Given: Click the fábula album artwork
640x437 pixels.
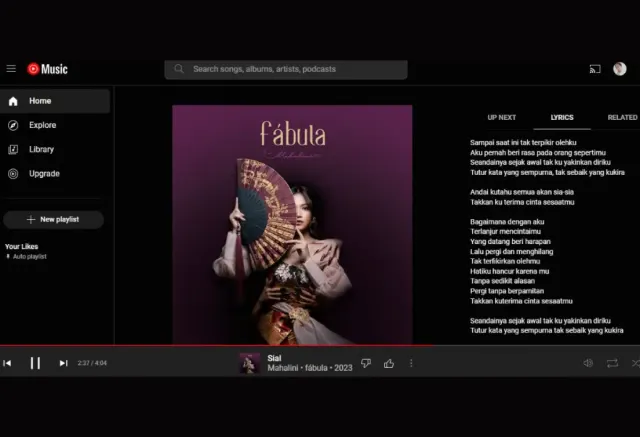Looking at the screenshot, I should coord(292,225).
